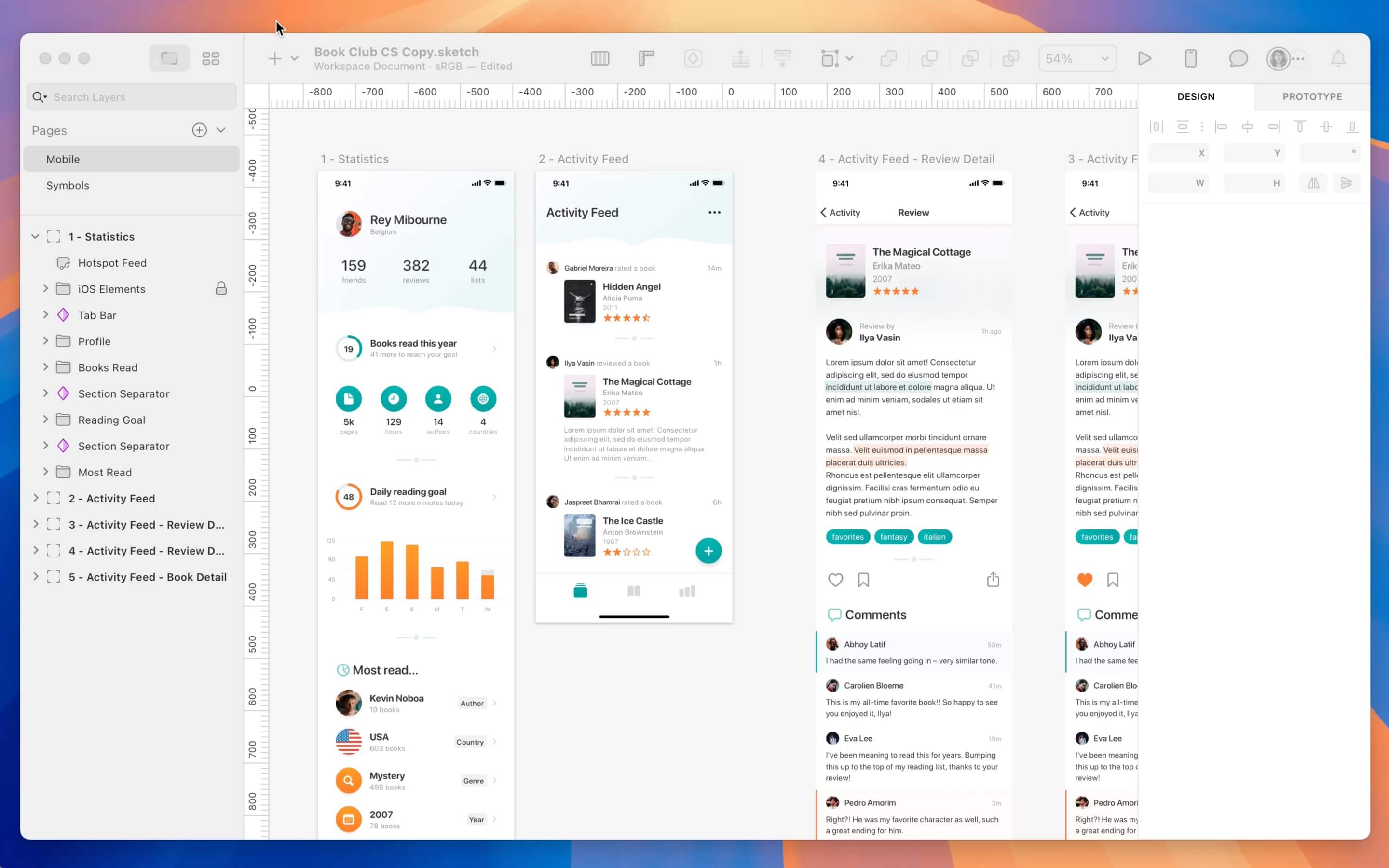Select the Union boolean operation icon

coord(888,58)
